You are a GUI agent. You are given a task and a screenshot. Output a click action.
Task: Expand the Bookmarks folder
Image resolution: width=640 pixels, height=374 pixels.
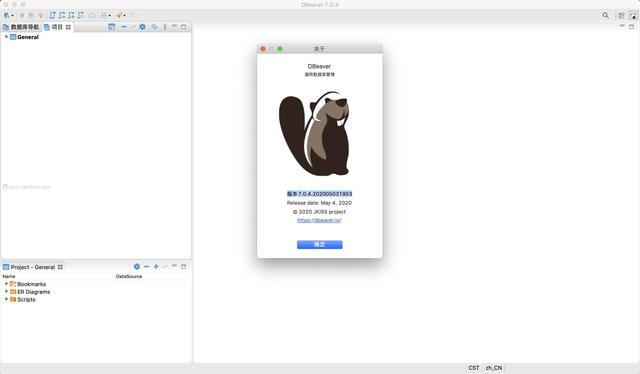click(x=6, y=283)
